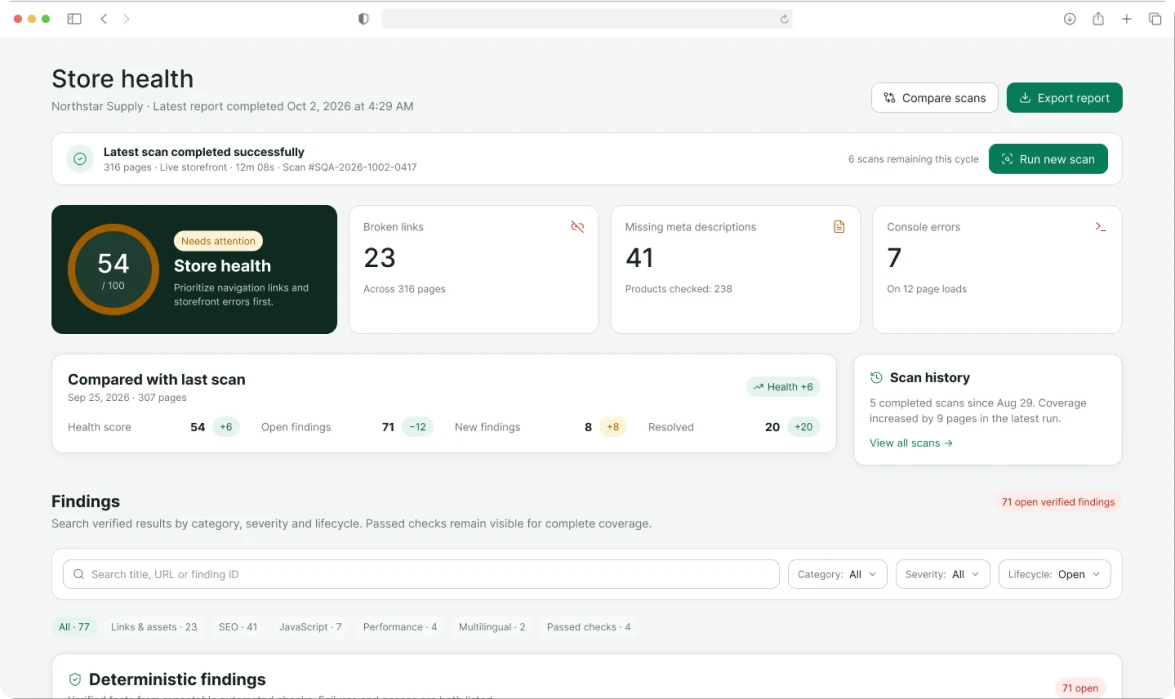
Task: Click the document icon on Missing meta descriptions card
Action: point(839,226)
